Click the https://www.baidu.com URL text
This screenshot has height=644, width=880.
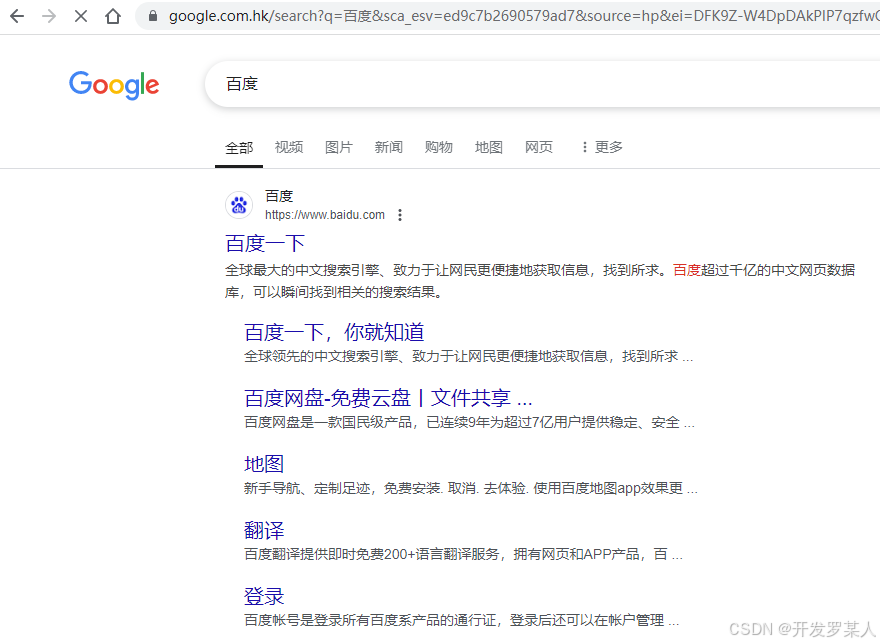(x=325, y=215)
